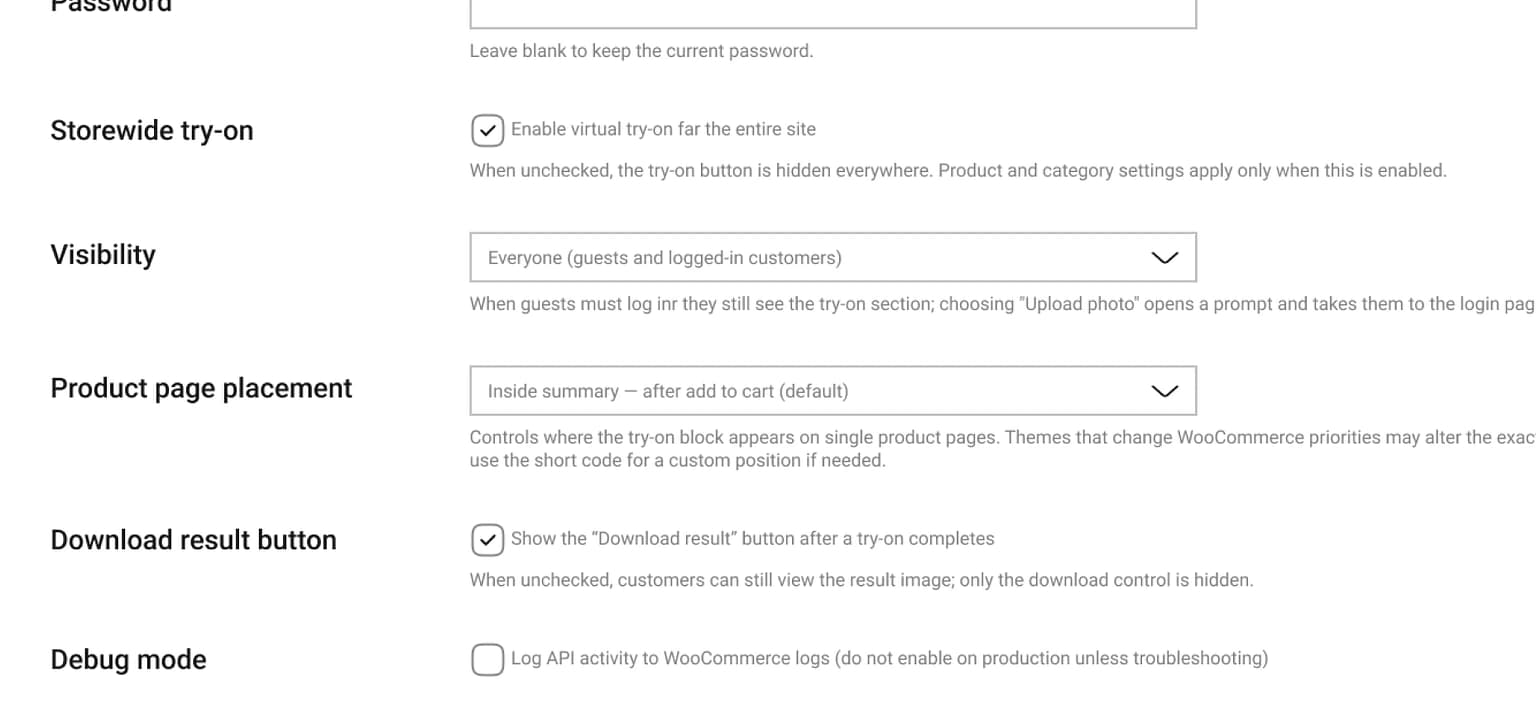Click the Visibility setting label
Screen dimensions: 1536x718
click(103, 255)
